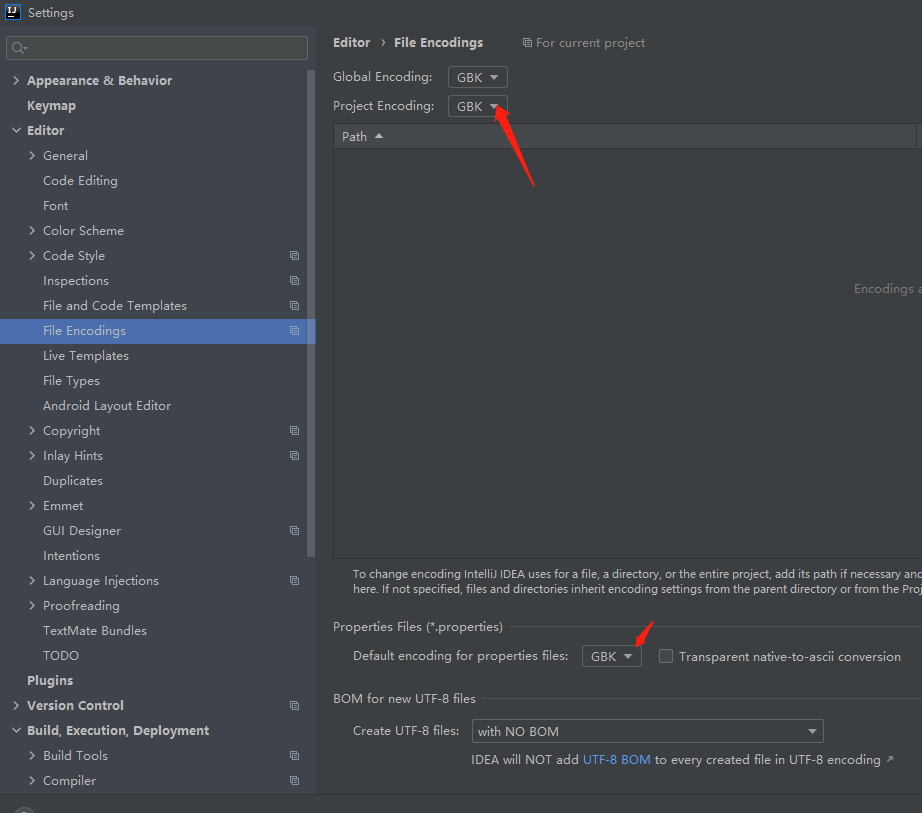Viewport: 922px width, 813px height.
Task: Click the 'For current project' icon beside the heading
Action: [x=527, y=42]
